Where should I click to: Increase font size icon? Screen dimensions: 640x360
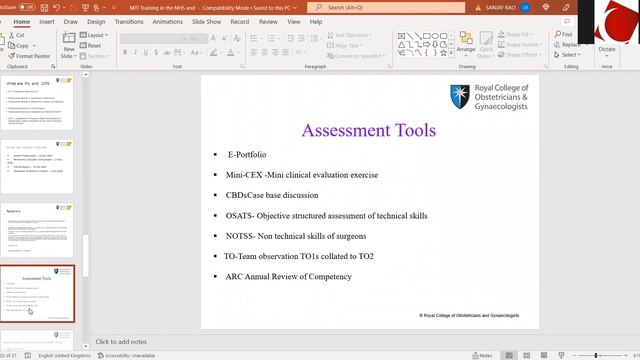click(x=213, y=38)
